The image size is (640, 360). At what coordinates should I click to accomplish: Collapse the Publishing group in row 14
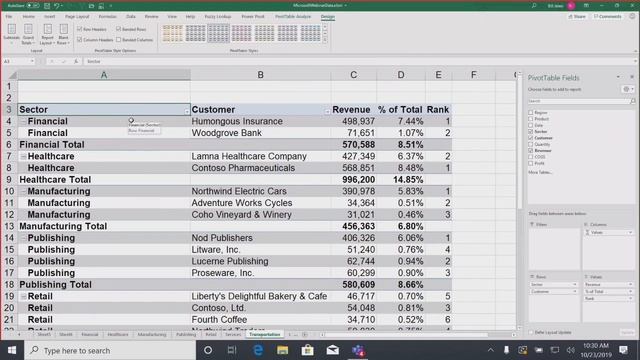(23, 238)
